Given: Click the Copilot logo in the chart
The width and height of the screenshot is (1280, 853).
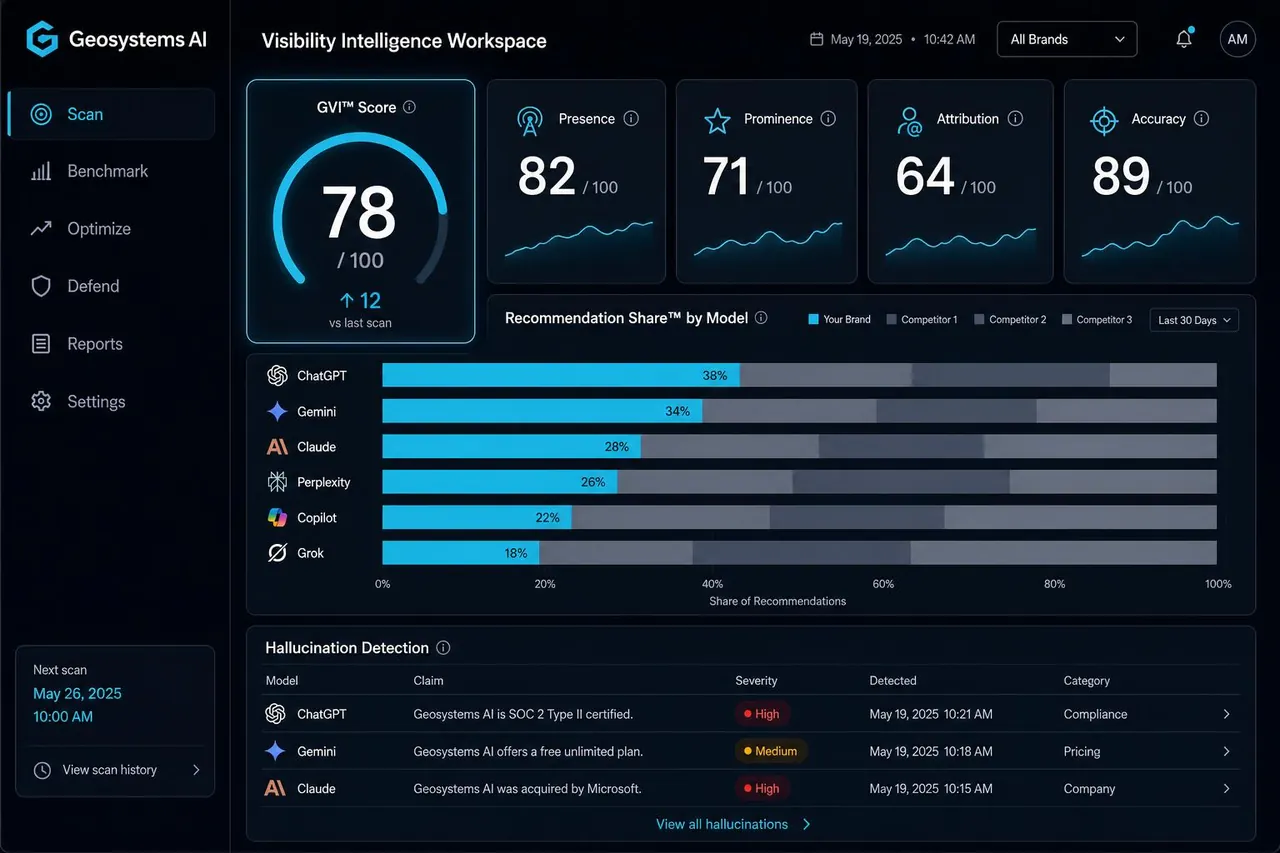Looking at the screenshot, I should coord(277,518).
